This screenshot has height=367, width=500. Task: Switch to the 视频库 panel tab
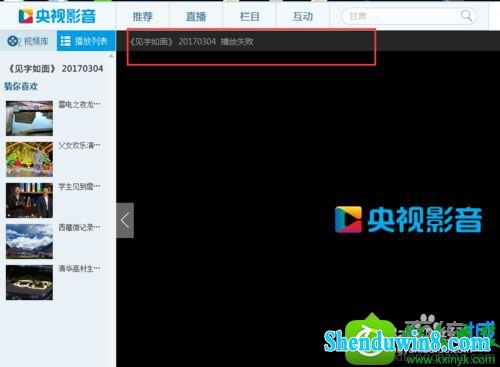click(x=28, y=41)
